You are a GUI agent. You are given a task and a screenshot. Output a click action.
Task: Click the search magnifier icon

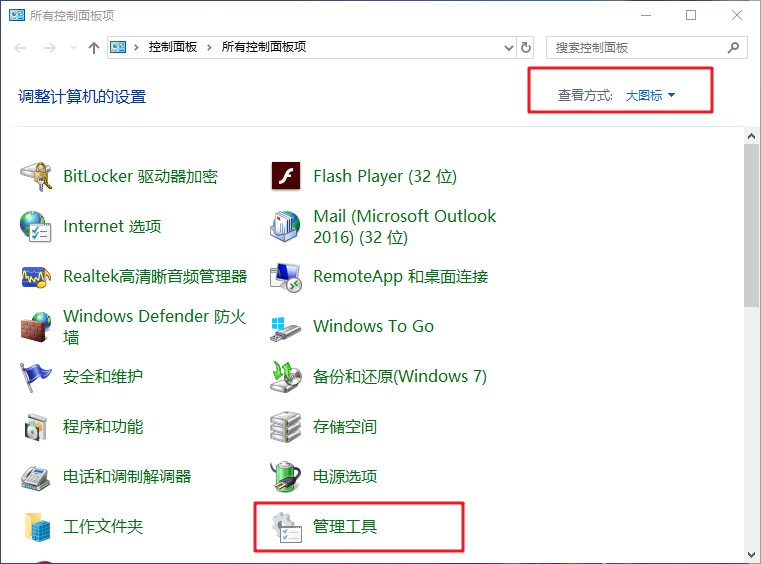[733, 48]
